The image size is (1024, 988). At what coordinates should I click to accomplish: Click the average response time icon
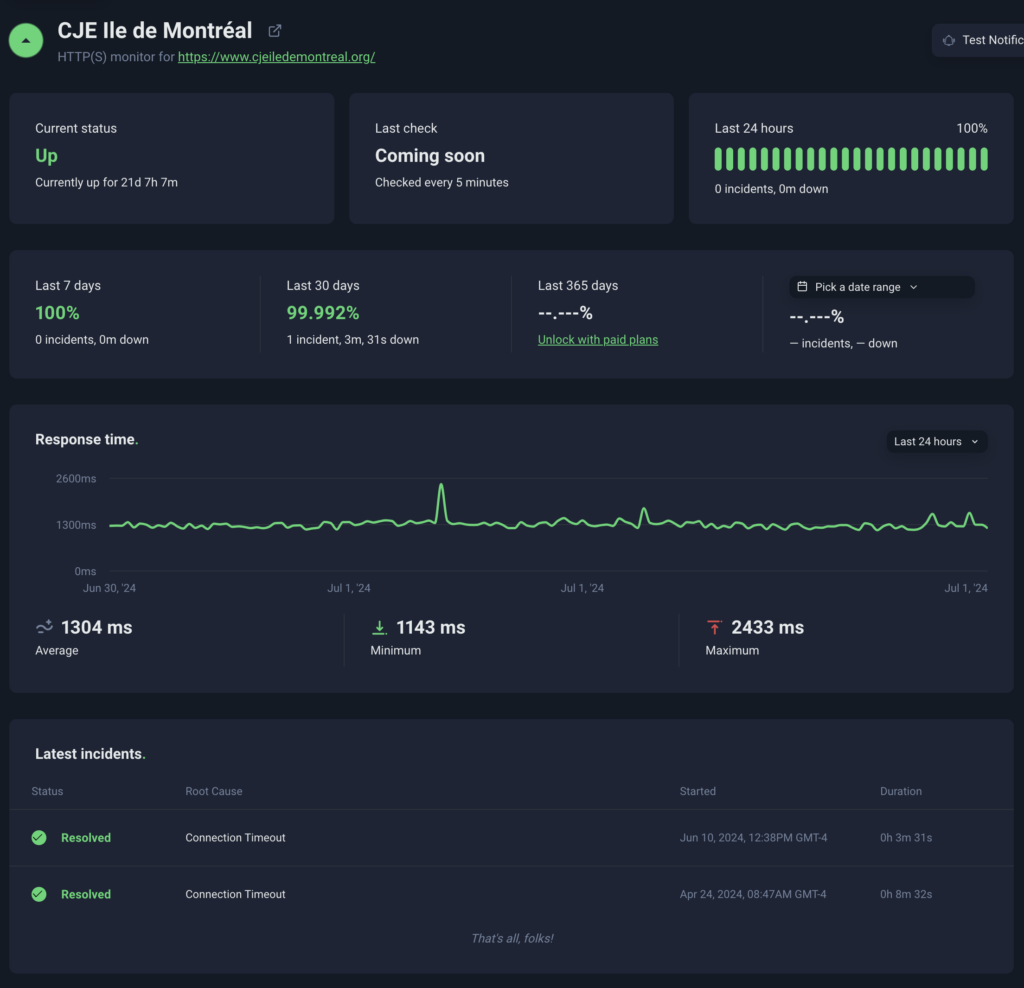point(44,627)
